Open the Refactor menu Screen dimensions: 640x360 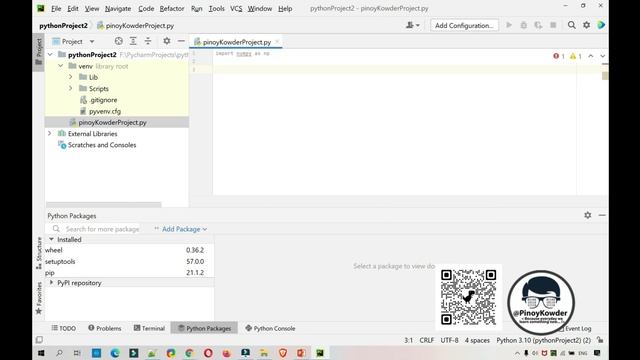[x=172, y=8]
